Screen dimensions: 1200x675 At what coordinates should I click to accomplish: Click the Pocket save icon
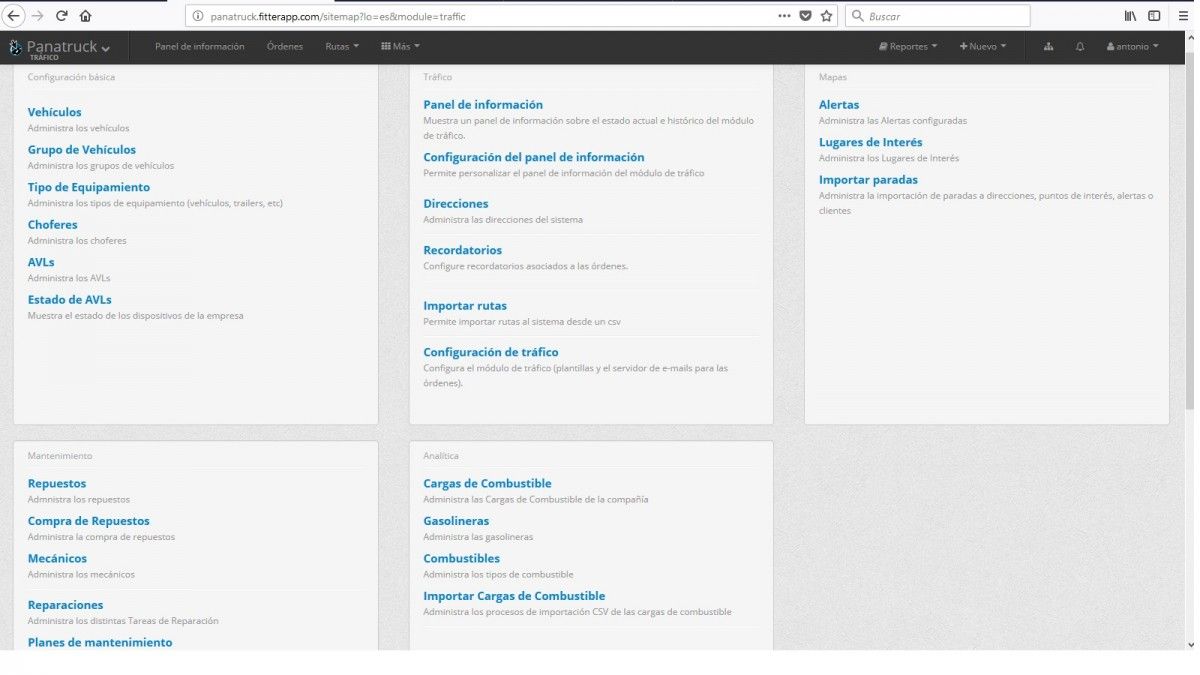click(805, 16)
